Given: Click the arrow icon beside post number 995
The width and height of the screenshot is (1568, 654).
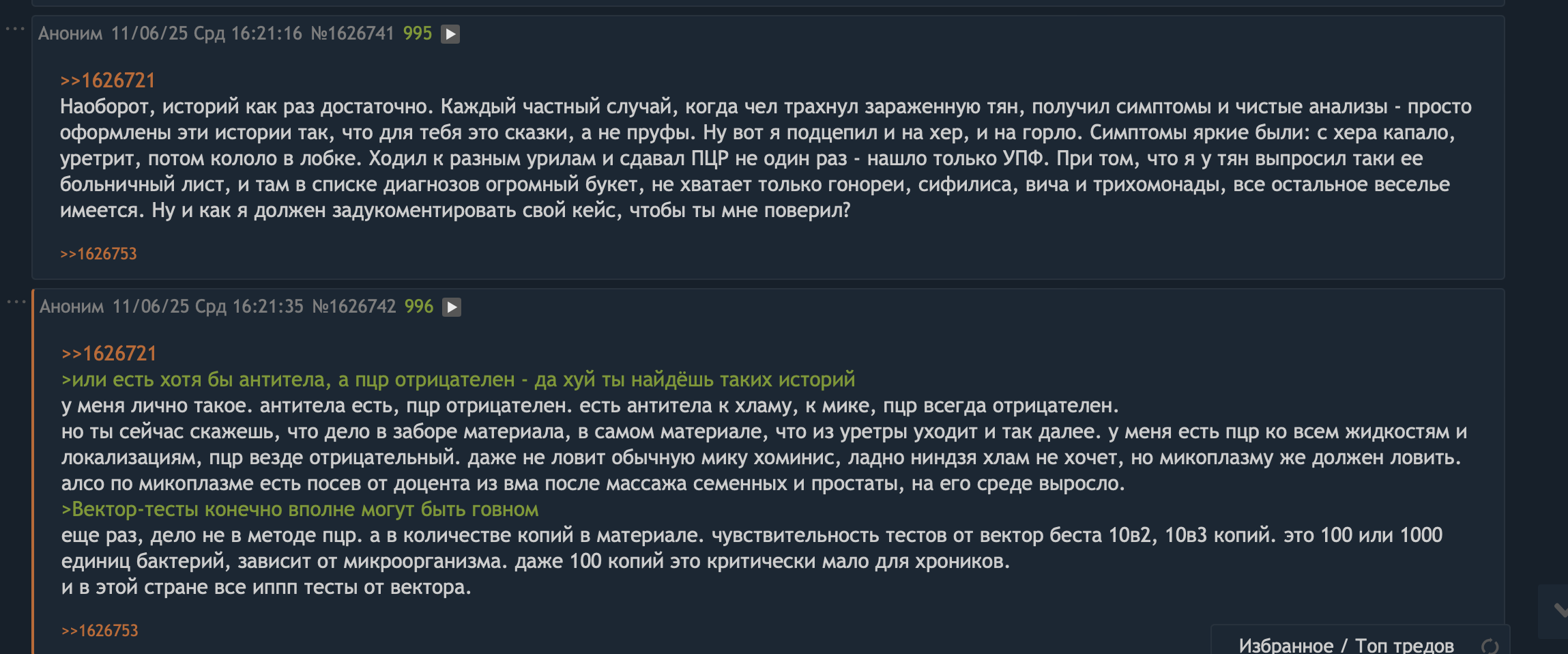Looking at the screenshot, I should tap(450, 34).
